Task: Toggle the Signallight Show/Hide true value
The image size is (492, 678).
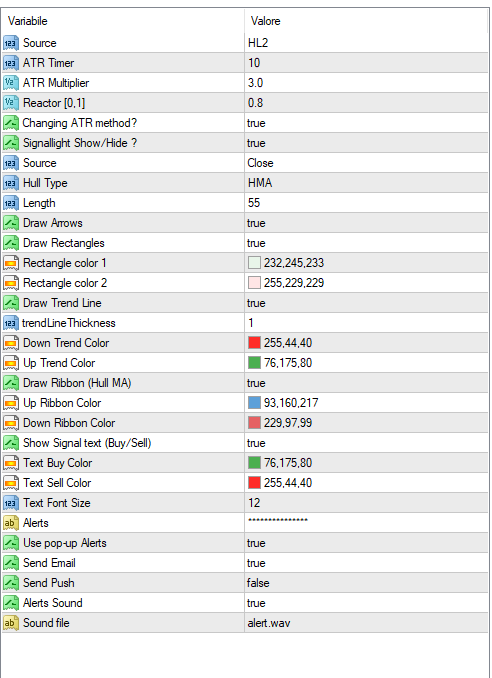Action: pyautogui.click(x=256, y=143)
